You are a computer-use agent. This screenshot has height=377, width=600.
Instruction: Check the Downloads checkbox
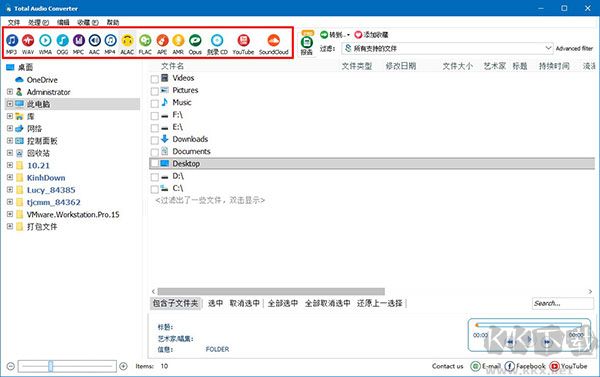coord(155,140)
